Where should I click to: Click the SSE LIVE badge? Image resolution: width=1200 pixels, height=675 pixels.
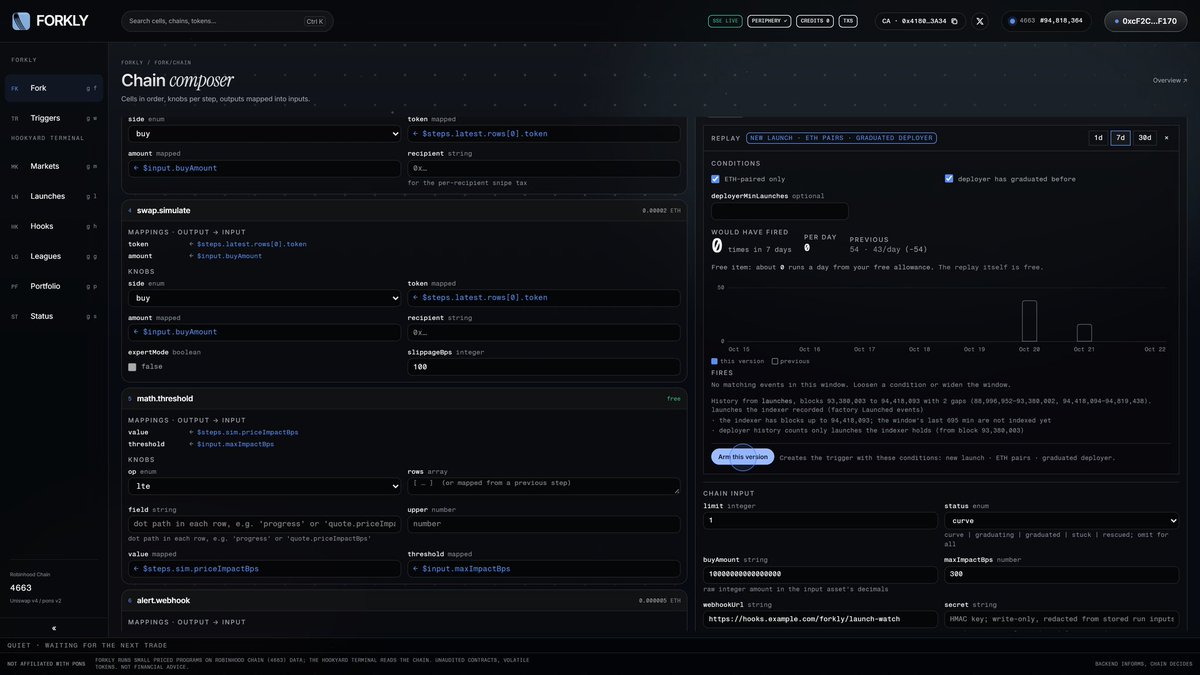pyautogui.click(x=725, y=21)
